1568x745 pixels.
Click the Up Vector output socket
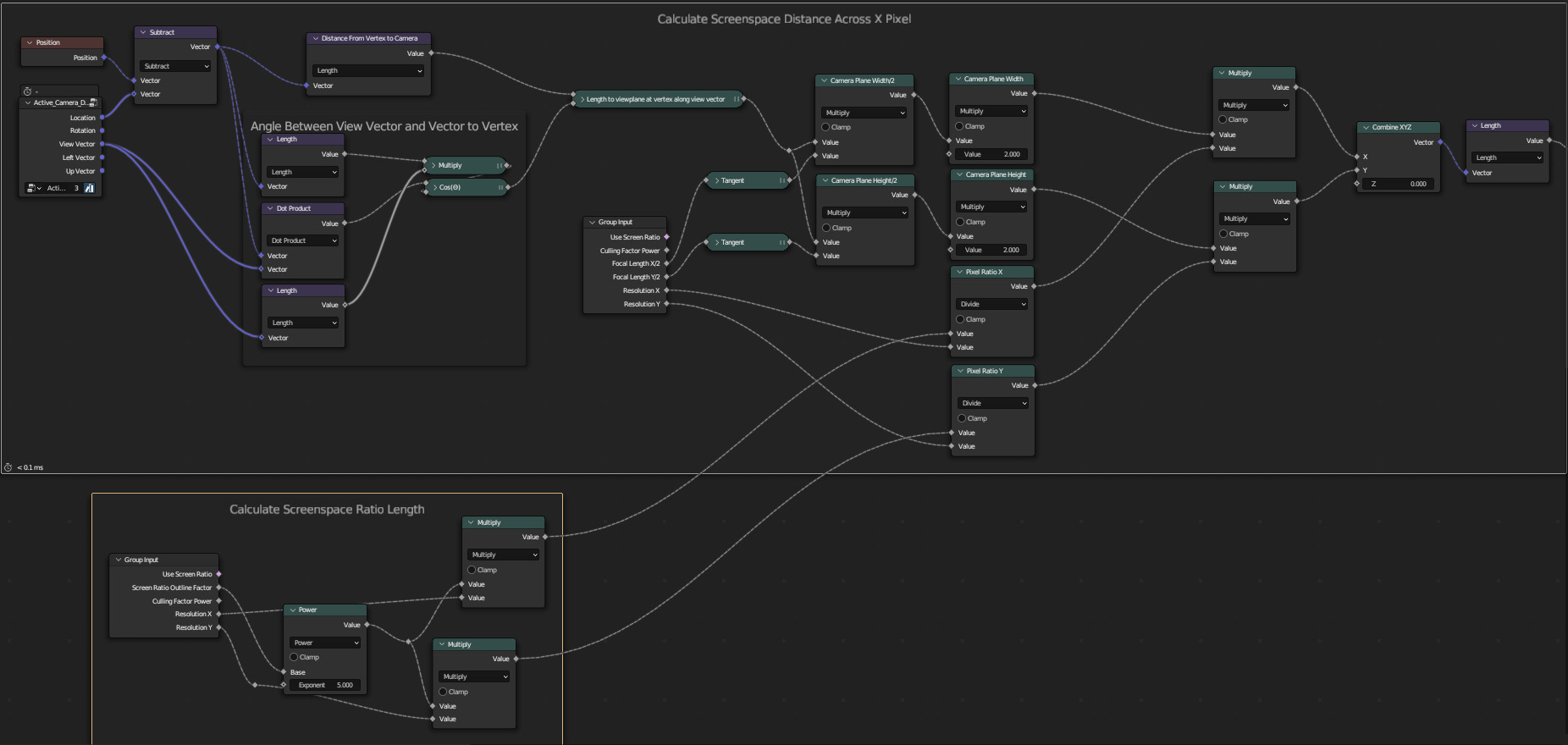pyautogui.click(x=102, y=171)
